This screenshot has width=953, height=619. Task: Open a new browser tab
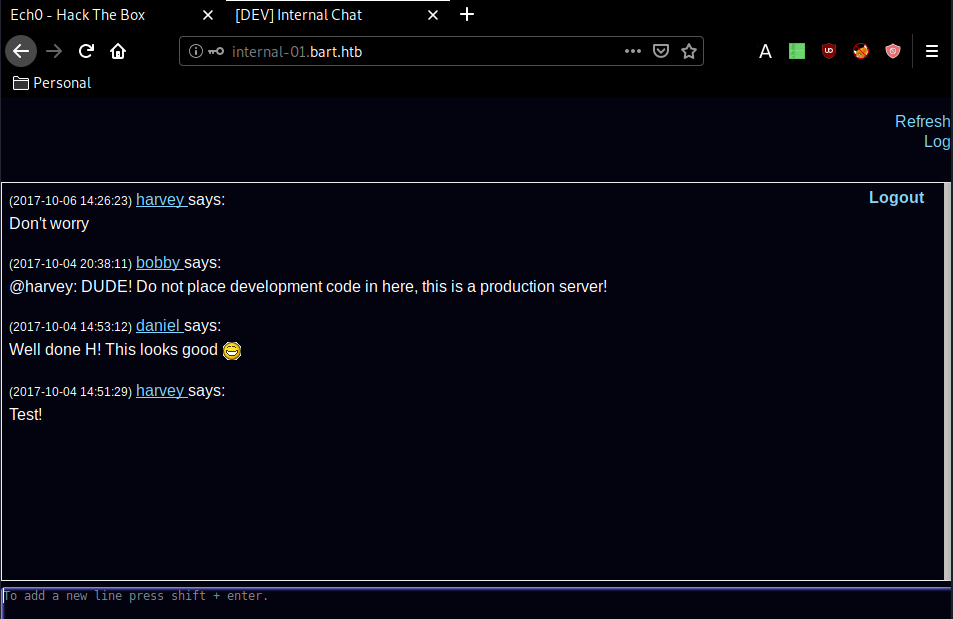[466, 15]
